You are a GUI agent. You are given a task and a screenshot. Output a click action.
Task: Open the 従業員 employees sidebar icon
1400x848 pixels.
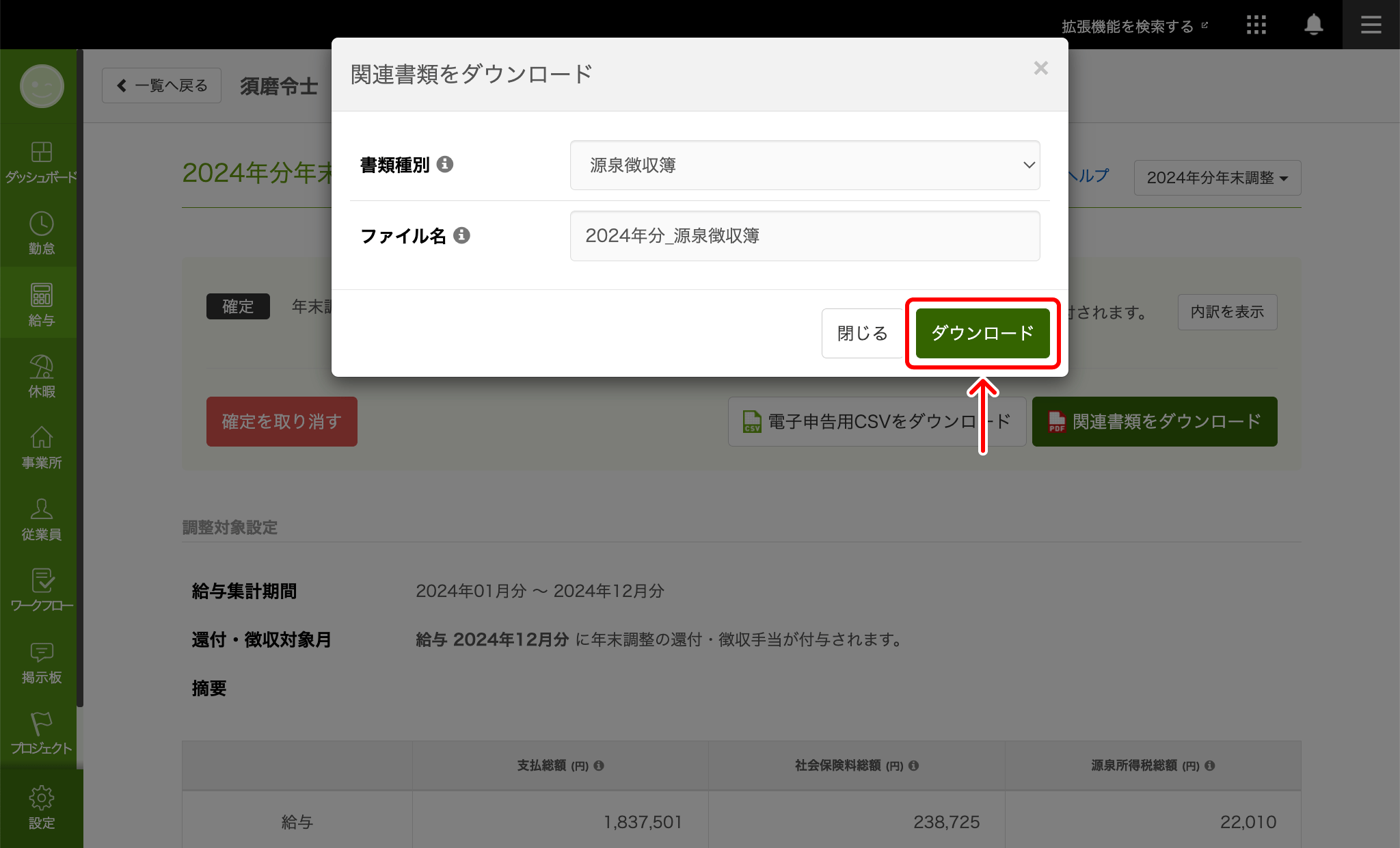41,519
